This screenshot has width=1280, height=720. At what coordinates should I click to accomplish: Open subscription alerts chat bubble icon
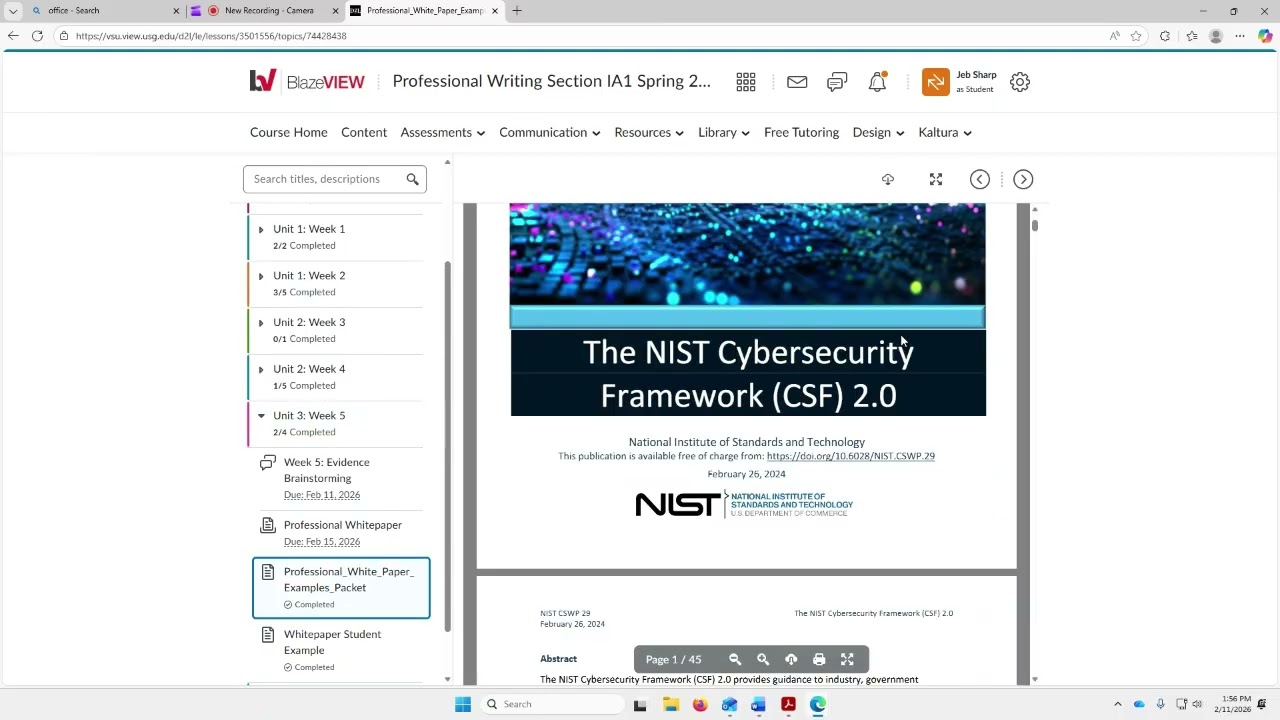pos(837,82)
